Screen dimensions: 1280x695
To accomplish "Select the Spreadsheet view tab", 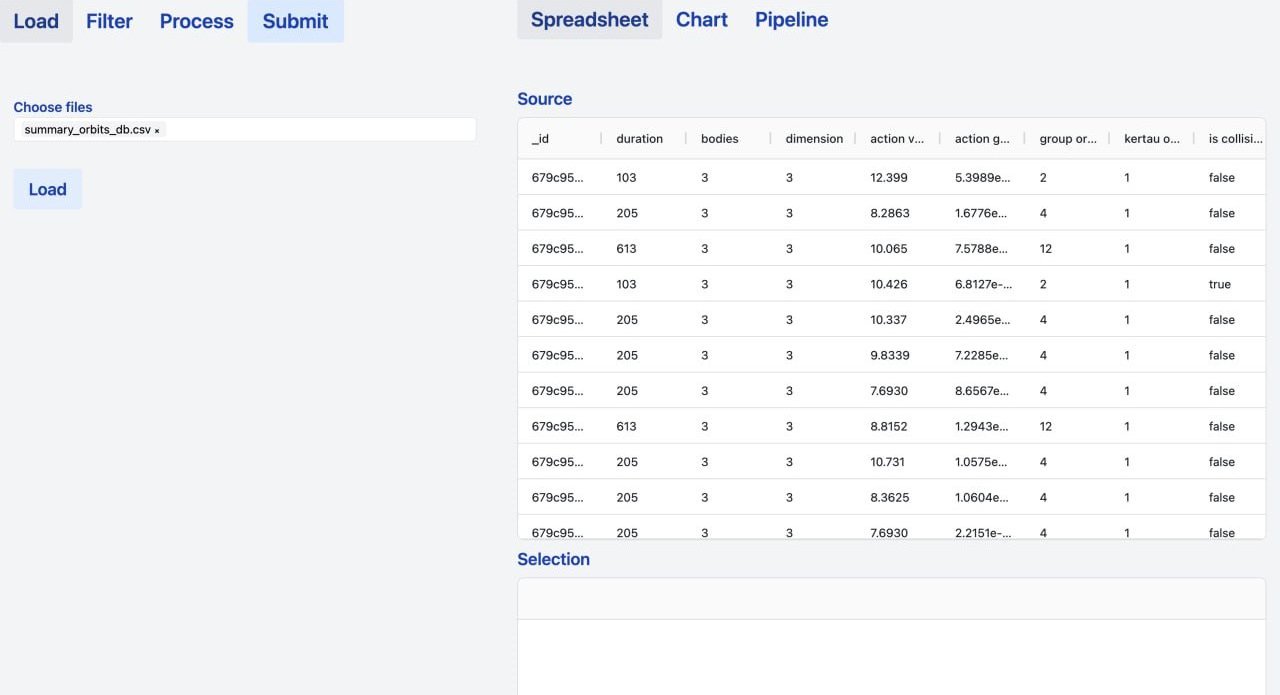I will pyautogui.click(x=589, y=19).
